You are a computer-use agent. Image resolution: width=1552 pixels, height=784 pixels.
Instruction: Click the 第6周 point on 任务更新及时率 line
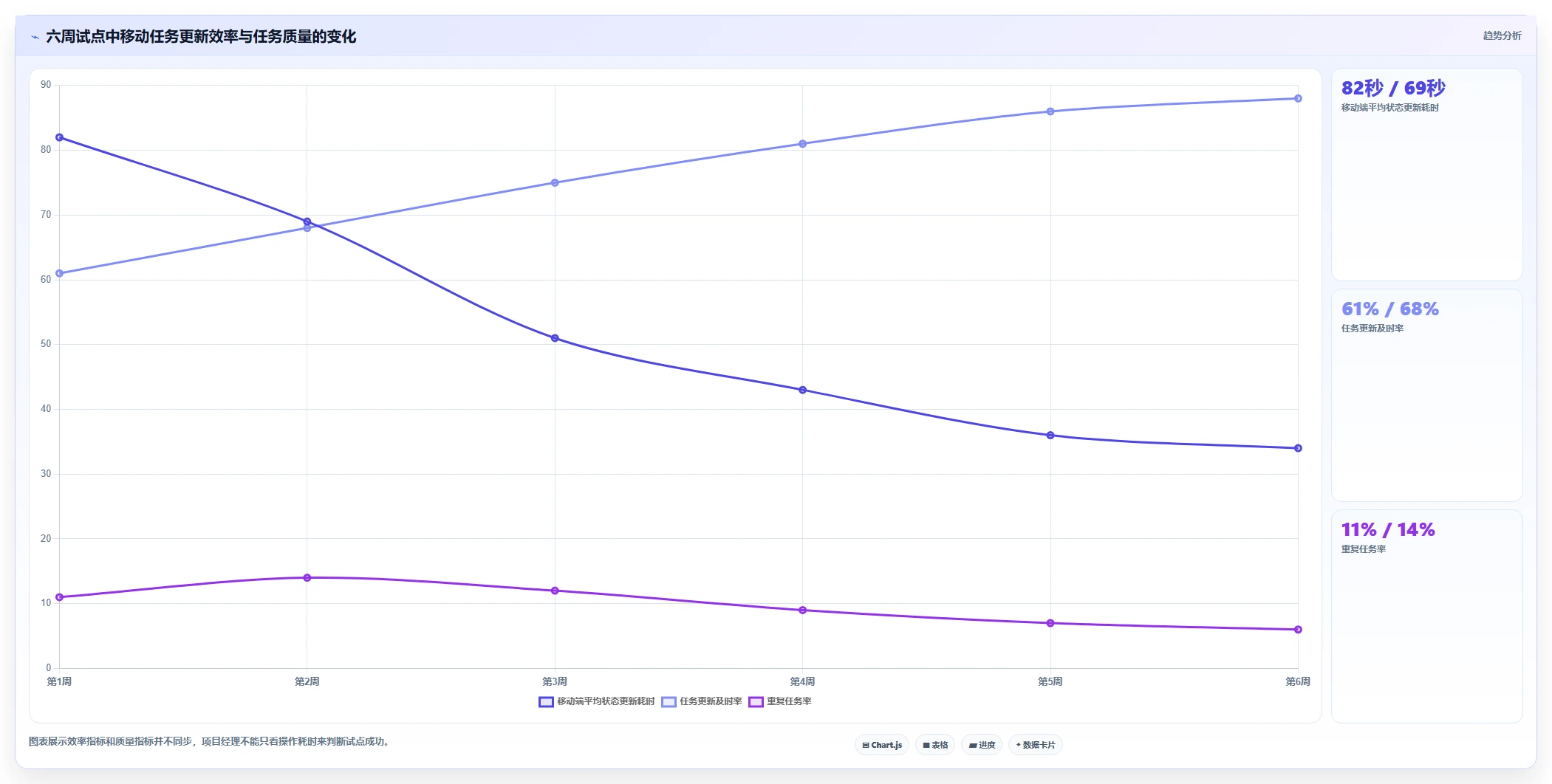pos(1298,98)
